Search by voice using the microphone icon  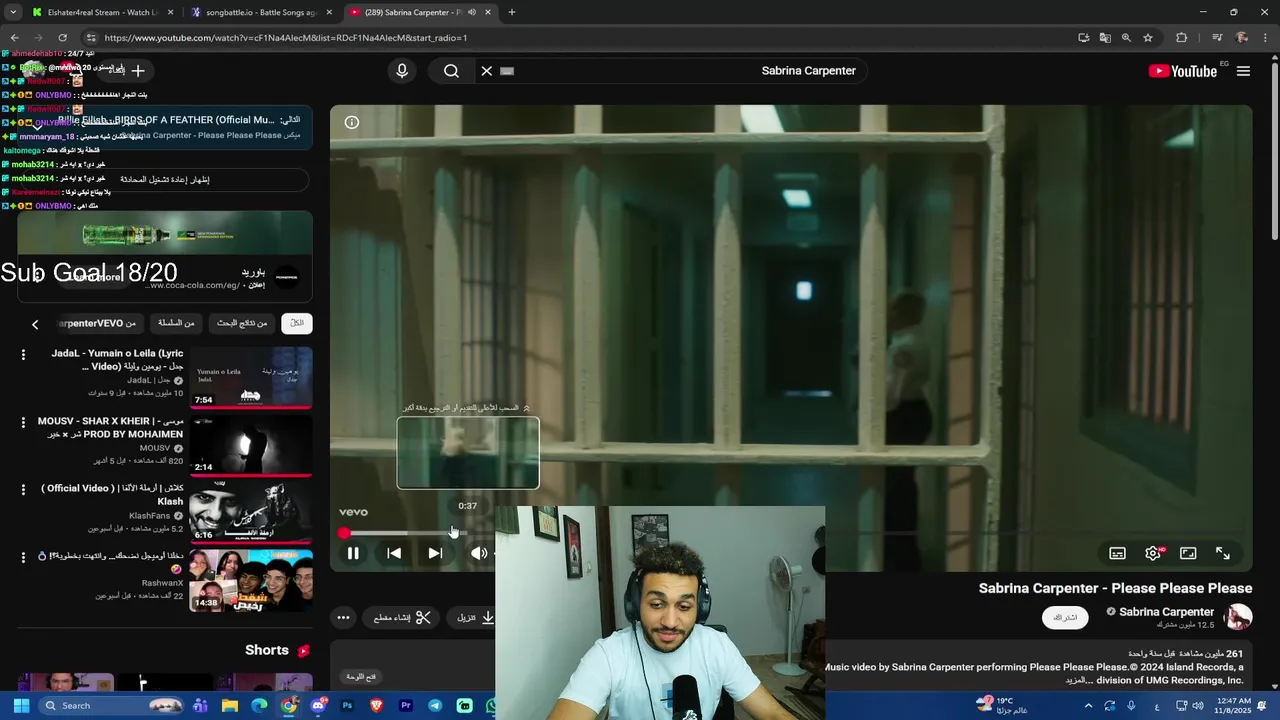(402, 71)
